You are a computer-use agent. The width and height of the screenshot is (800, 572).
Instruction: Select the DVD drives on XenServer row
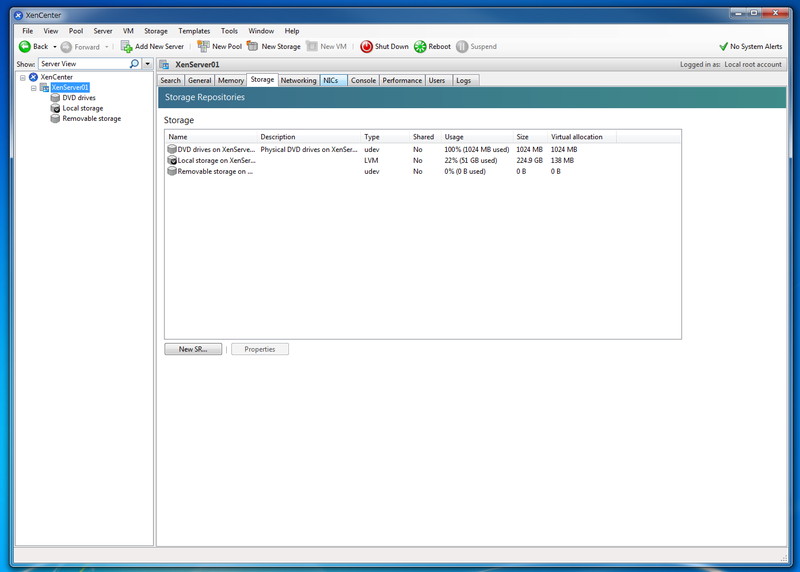[x=423, y=150]
